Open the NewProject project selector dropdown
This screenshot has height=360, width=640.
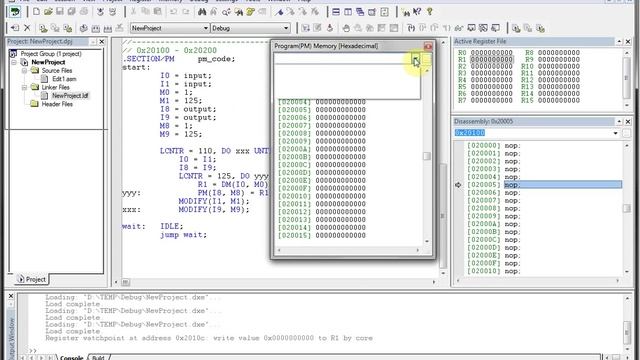pos(205,28)
